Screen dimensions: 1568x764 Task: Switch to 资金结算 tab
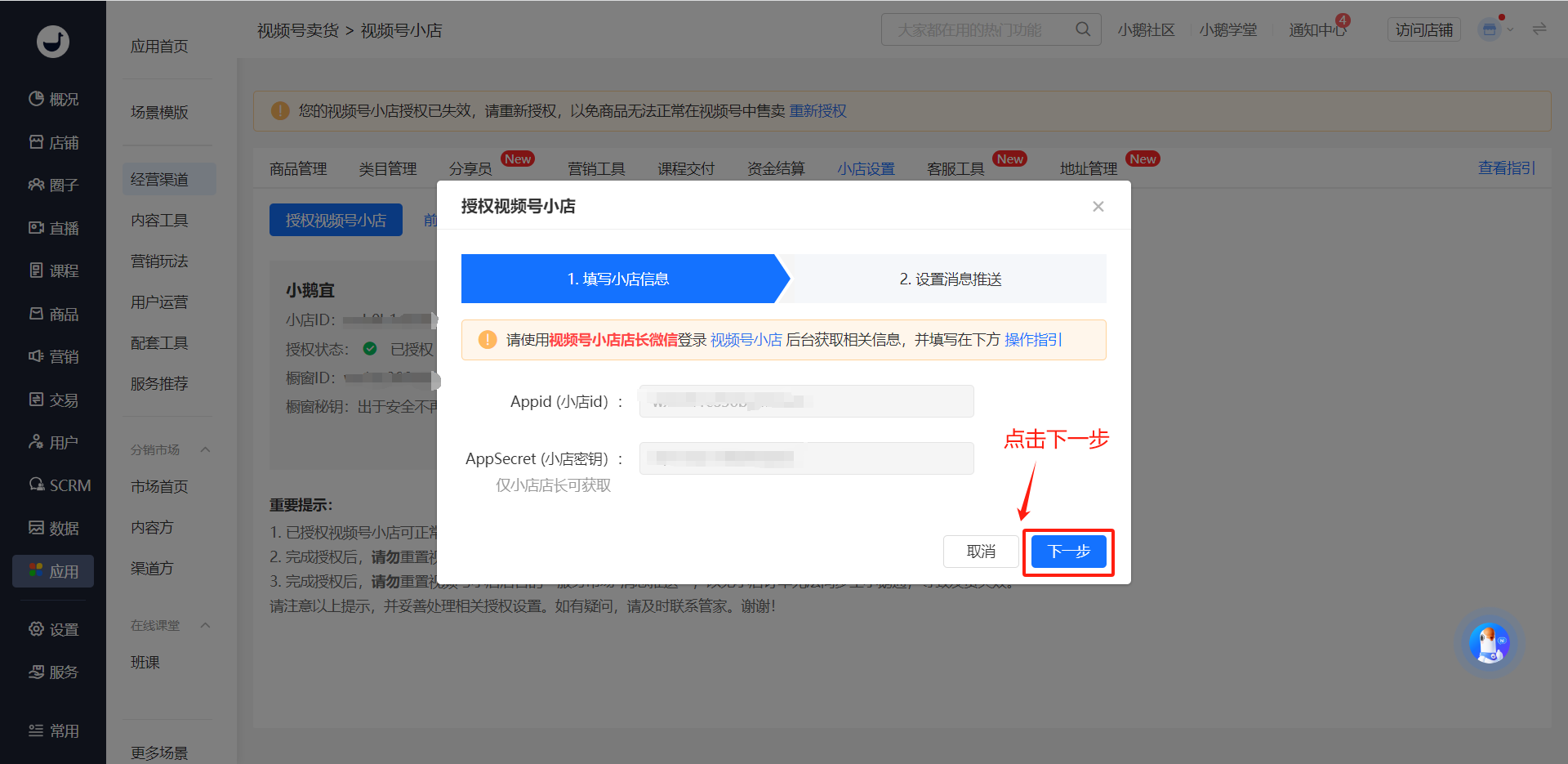click(776, 168)
